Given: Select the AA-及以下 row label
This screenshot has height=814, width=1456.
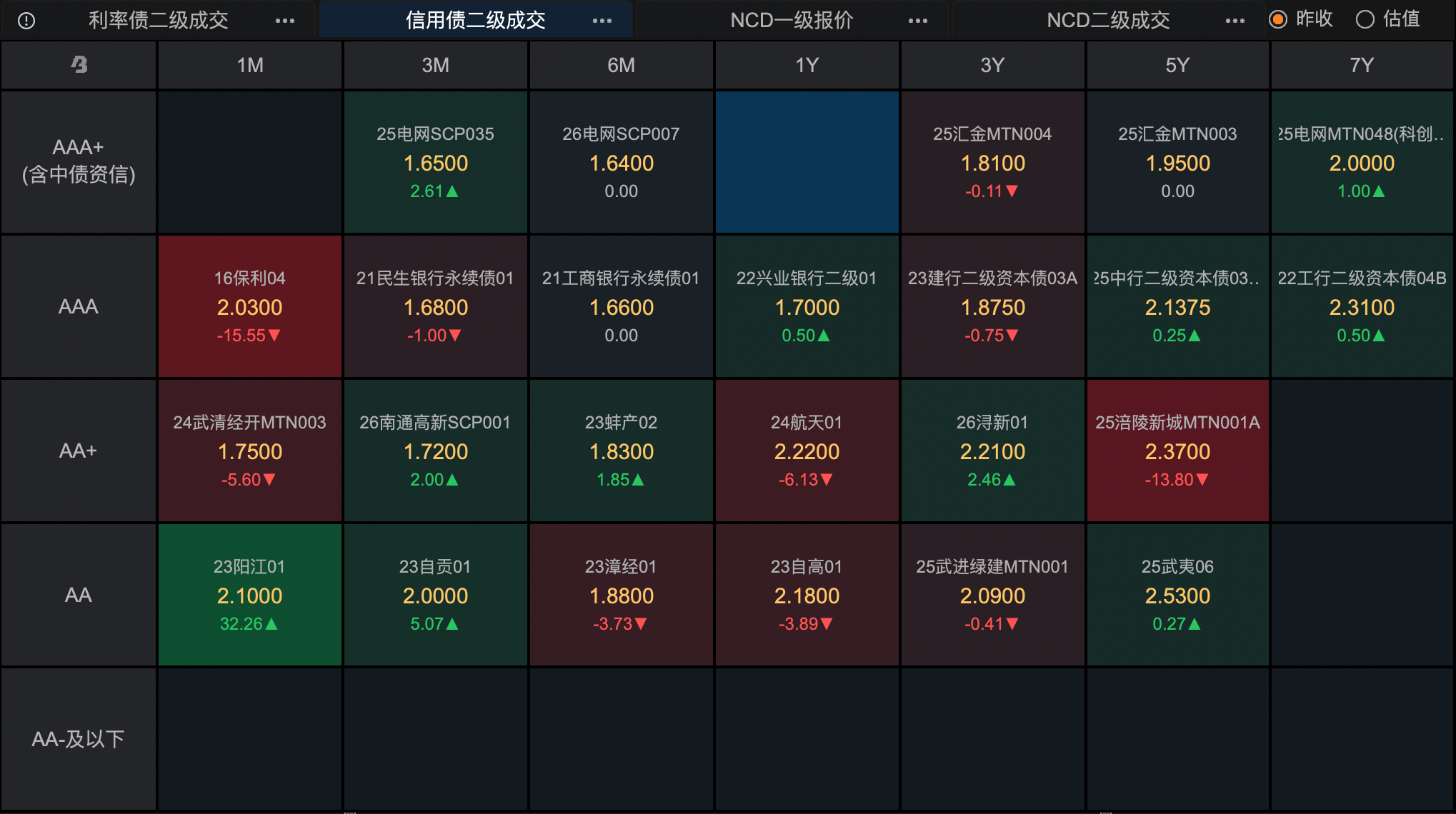Looking at the screenshot, I should point(79,739).
